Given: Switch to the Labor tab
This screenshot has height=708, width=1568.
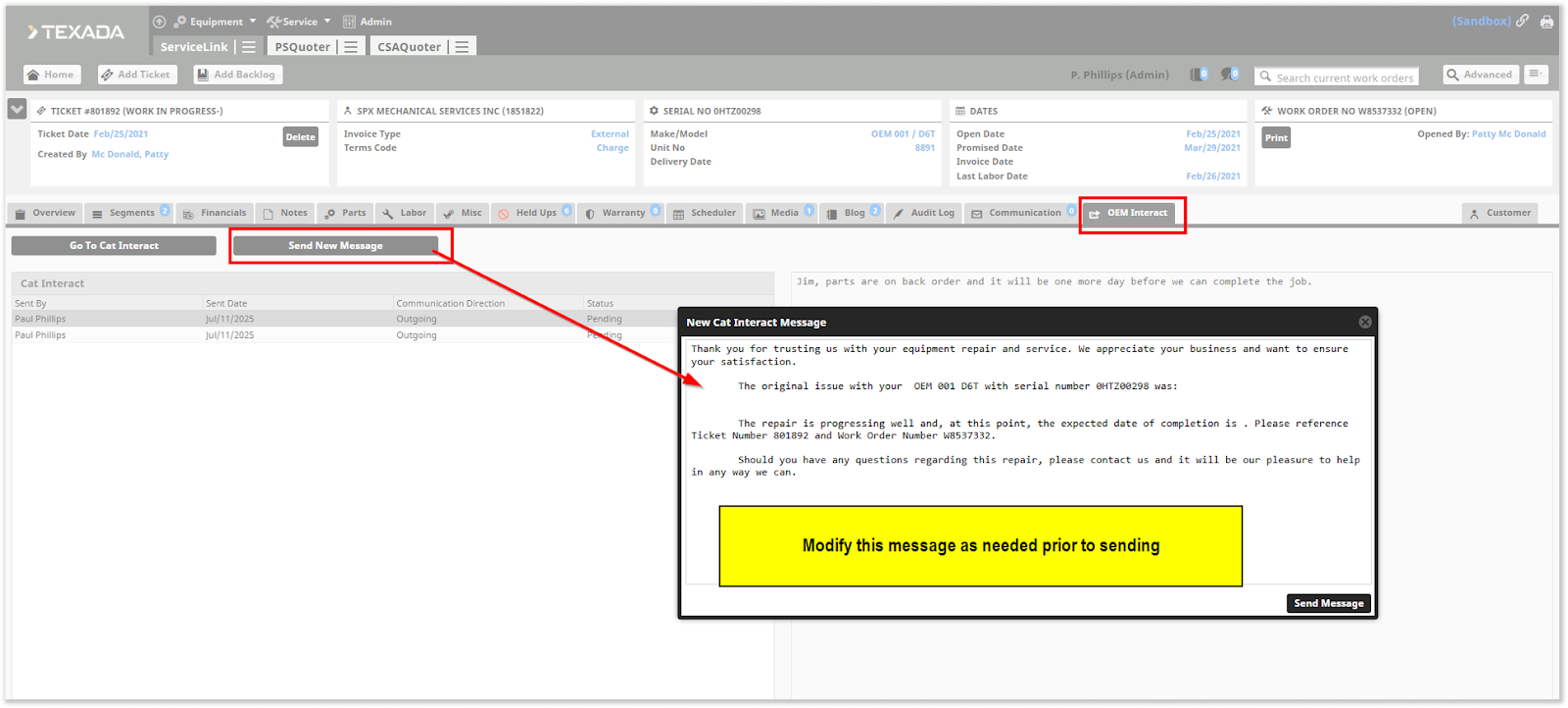Looking at the screenshot, I should coord(405,213).
